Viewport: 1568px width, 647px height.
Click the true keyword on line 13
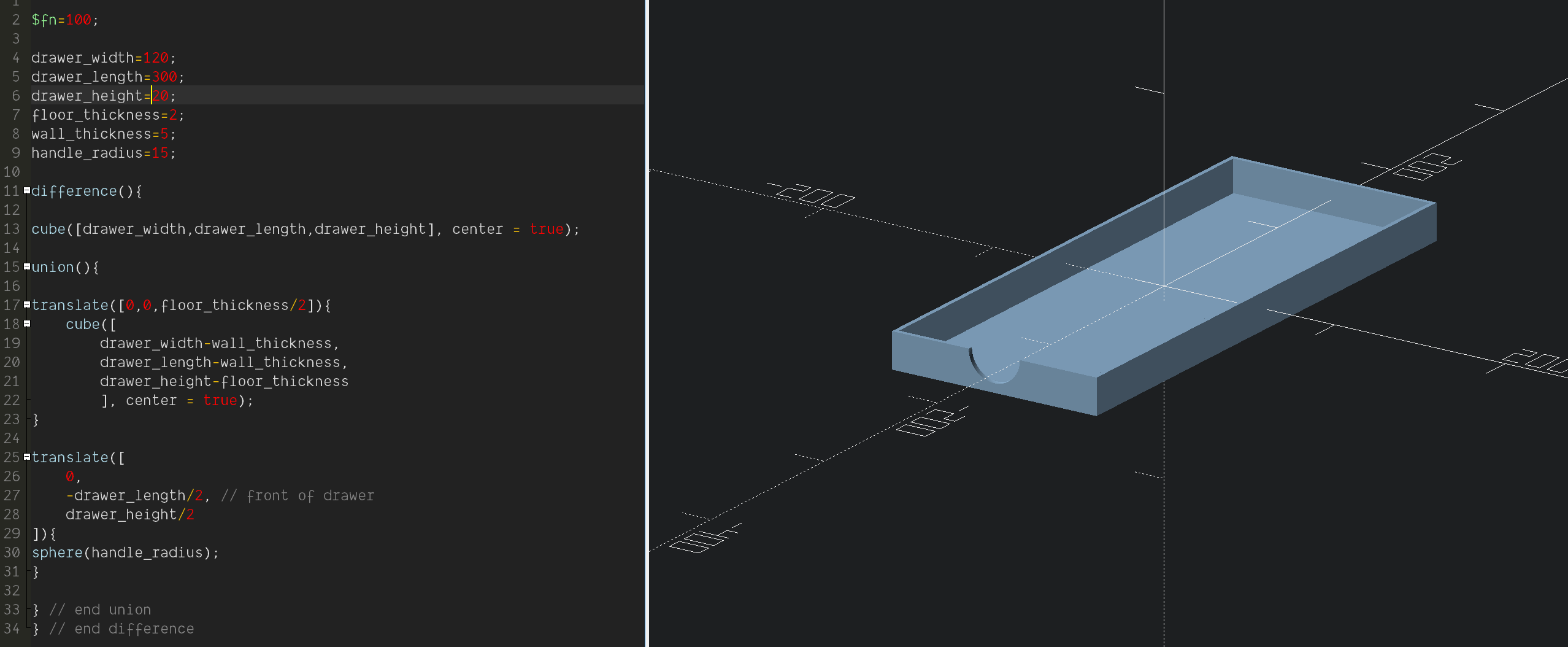546,229
